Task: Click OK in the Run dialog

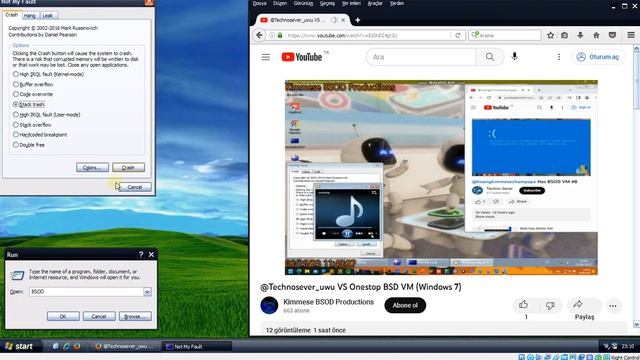Action: coord(63,316)
